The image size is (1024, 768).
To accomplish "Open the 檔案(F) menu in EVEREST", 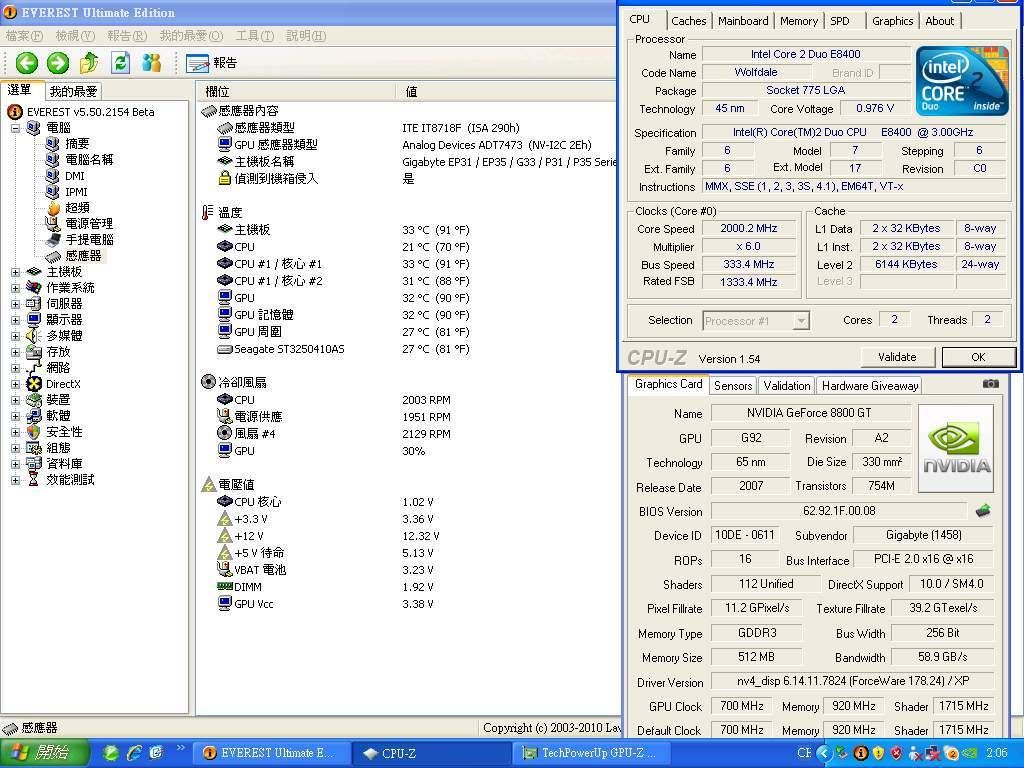I will tap(24, 36).
